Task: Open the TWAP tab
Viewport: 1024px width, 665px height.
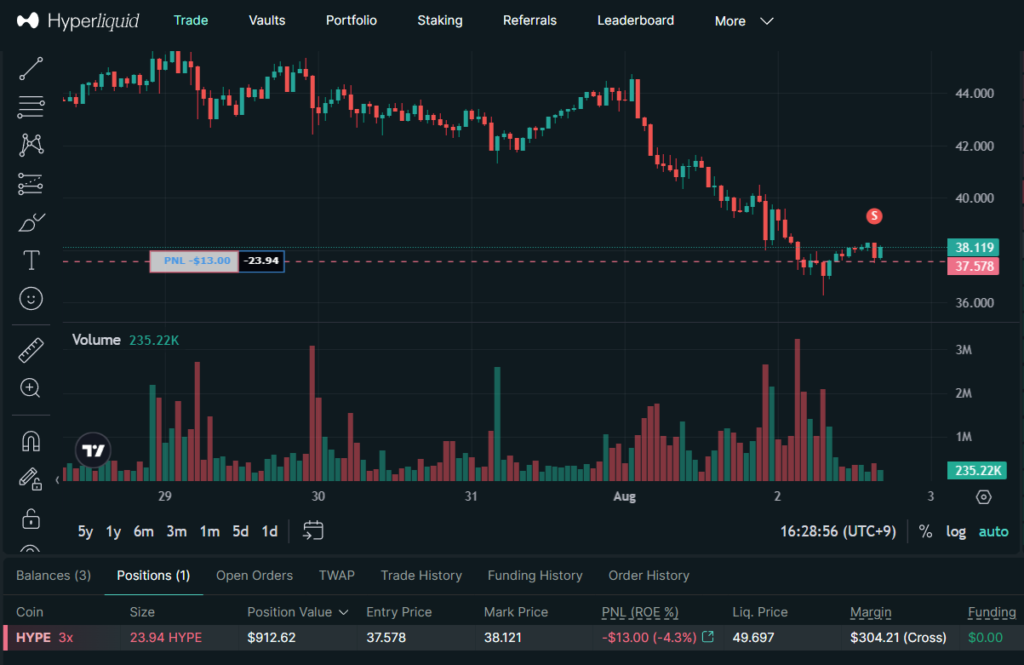Action: [x=337, y=576]
